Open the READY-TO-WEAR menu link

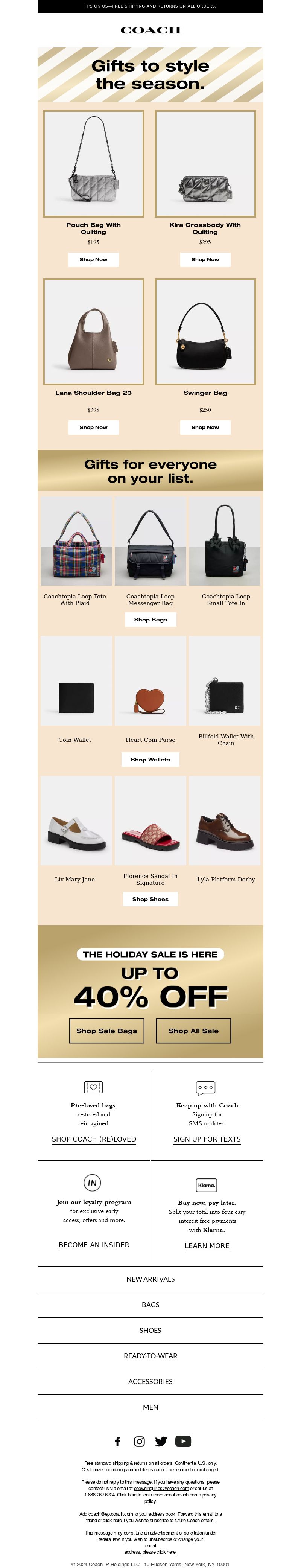[x=150, y=1356]
